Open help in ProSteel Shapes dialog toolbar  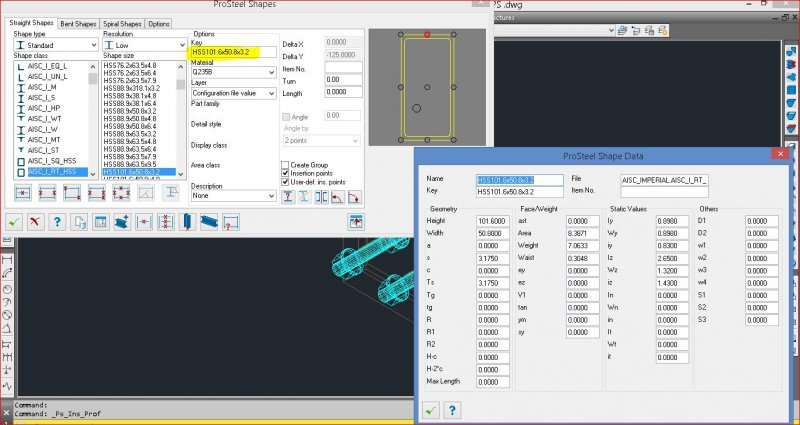(57, 222)
